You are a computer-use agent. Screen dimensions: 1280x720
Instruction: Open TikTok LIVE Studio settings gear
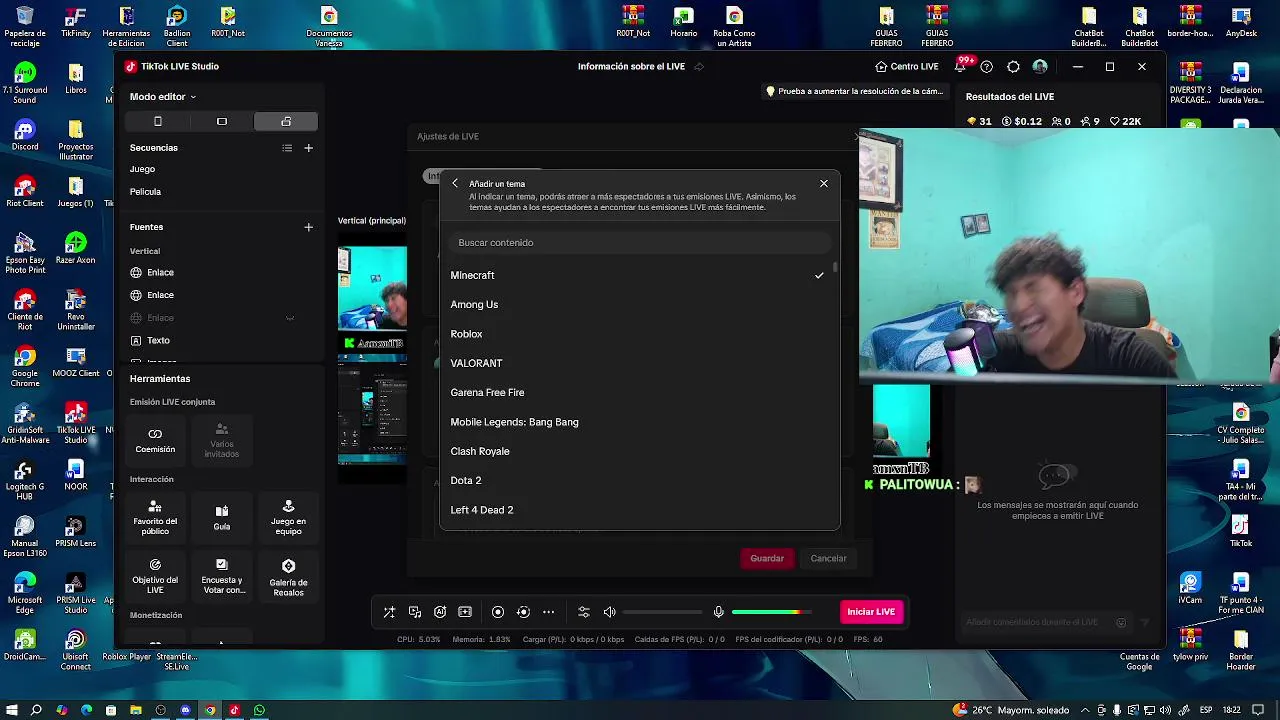pos(1013,67)
